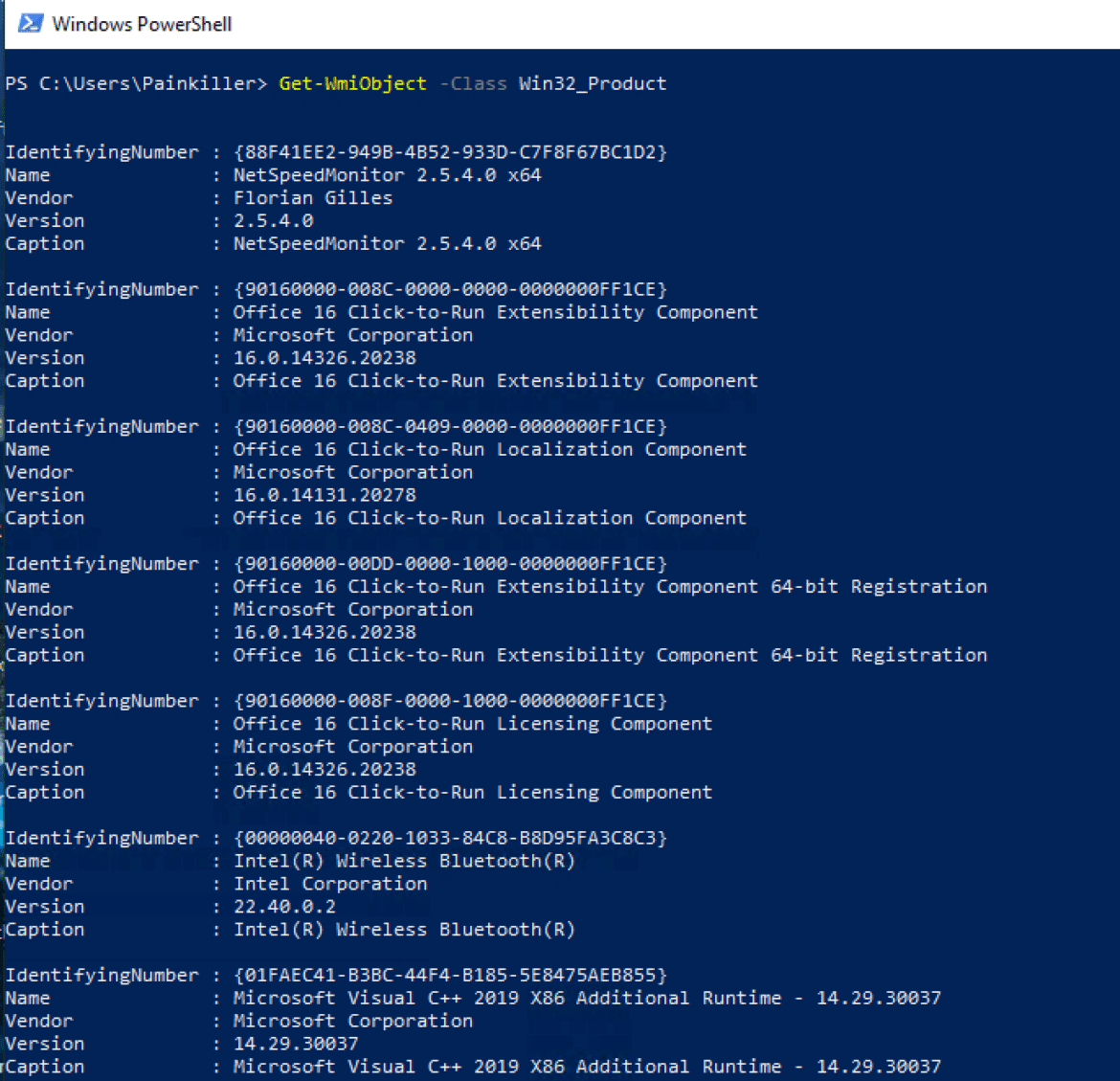Screen dimensions: 1120x1081
Task: Click the 64-bit Registration caption line
Action: pyautogui.click(x=610, y=655)
